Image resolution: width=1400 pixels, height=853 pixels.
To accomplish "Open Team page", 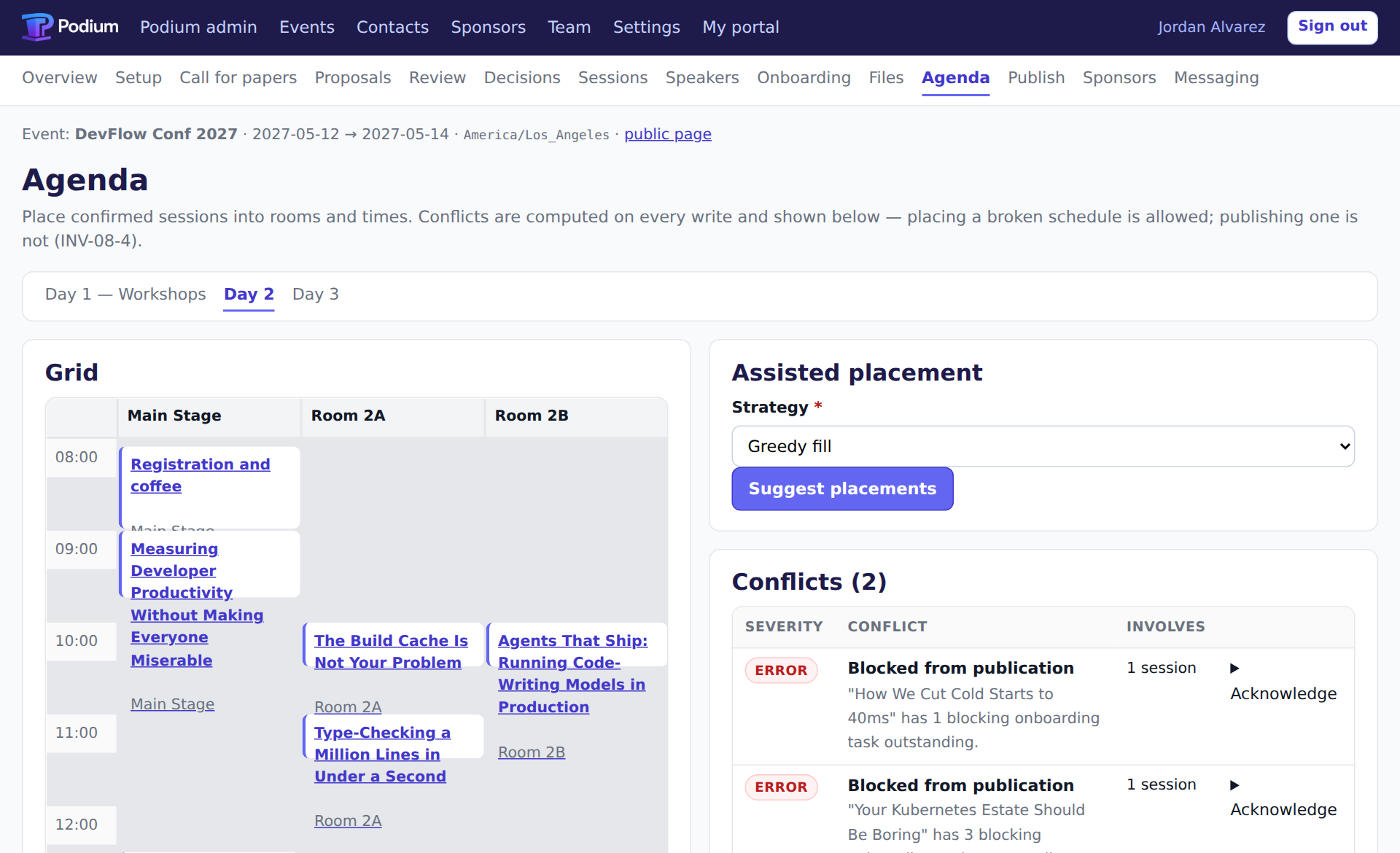I will click(569, 27).
